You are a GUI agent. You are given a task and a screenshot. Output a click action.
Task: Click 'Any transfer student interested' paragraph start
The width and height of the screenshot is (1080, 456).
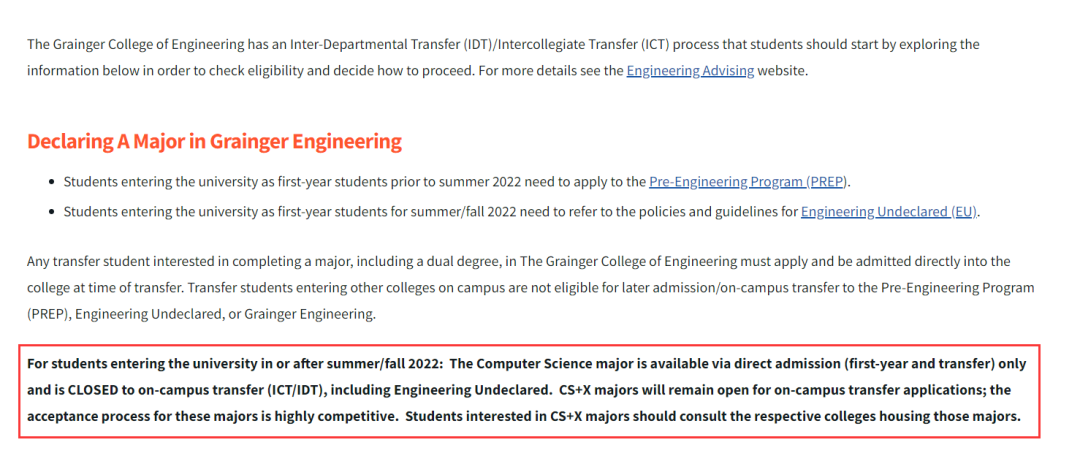(x=119, y=261)
